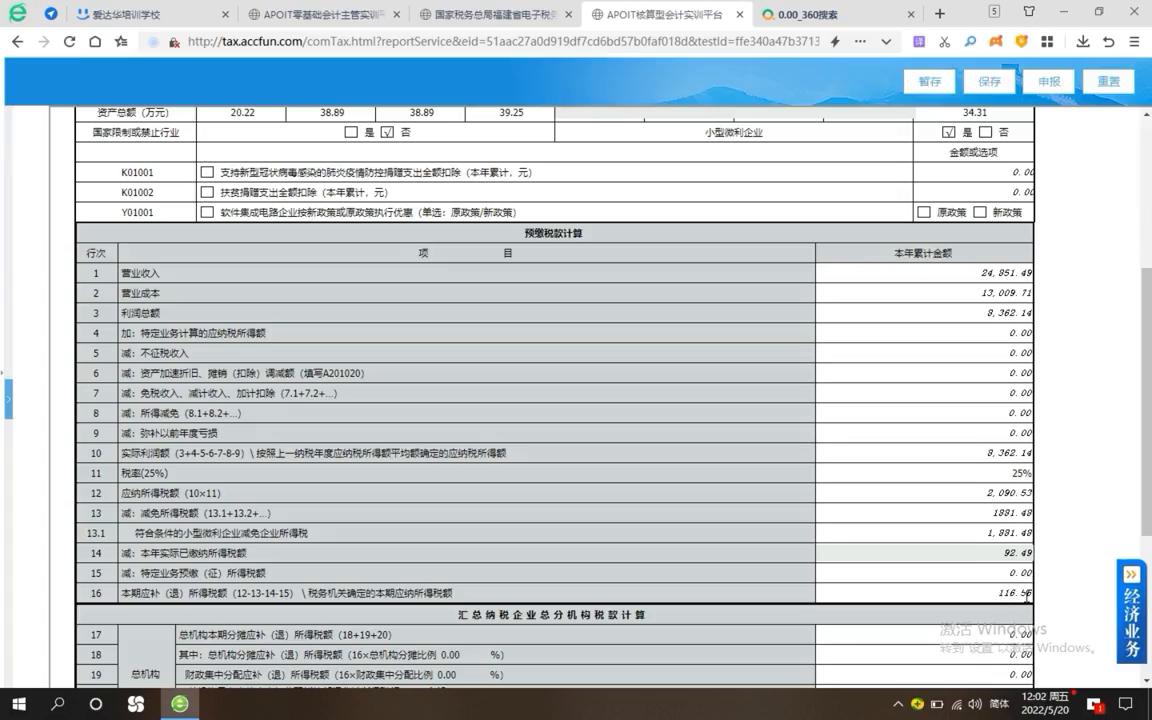Expand hidden icons in the system tray
1152x720 pixels.
[899, 704]
